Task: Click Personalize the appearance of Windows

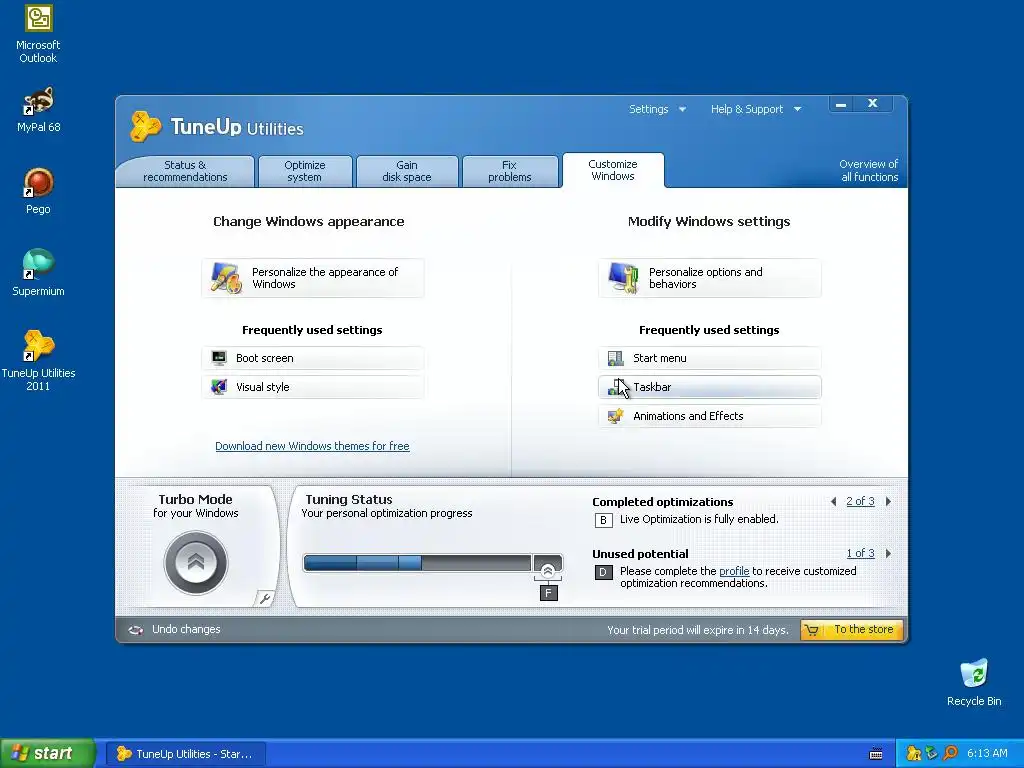Action: pos(313,278)
